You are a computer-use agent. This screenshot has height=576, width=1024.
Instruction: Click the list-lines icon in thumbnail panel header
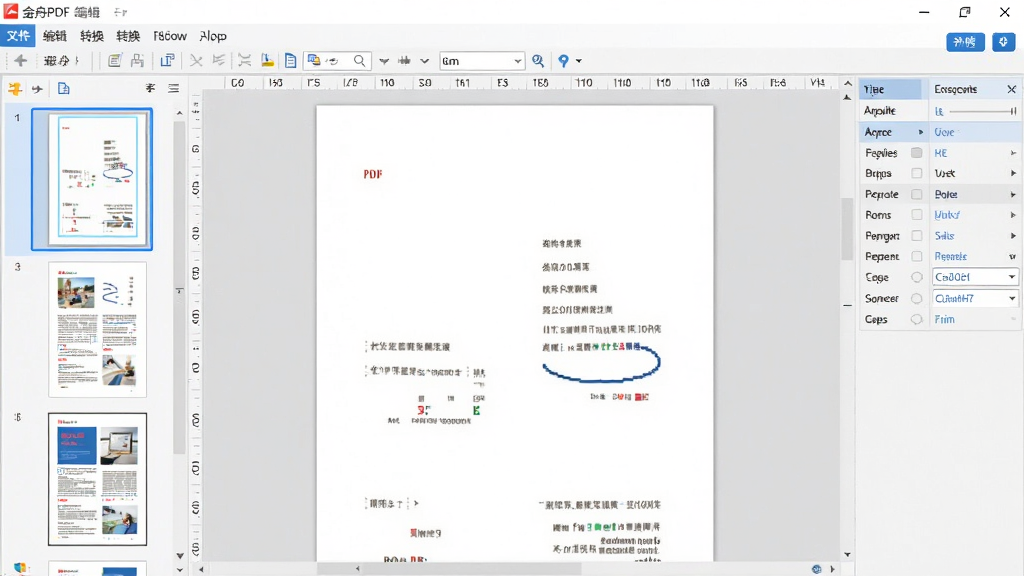click(x=173, y=88)
